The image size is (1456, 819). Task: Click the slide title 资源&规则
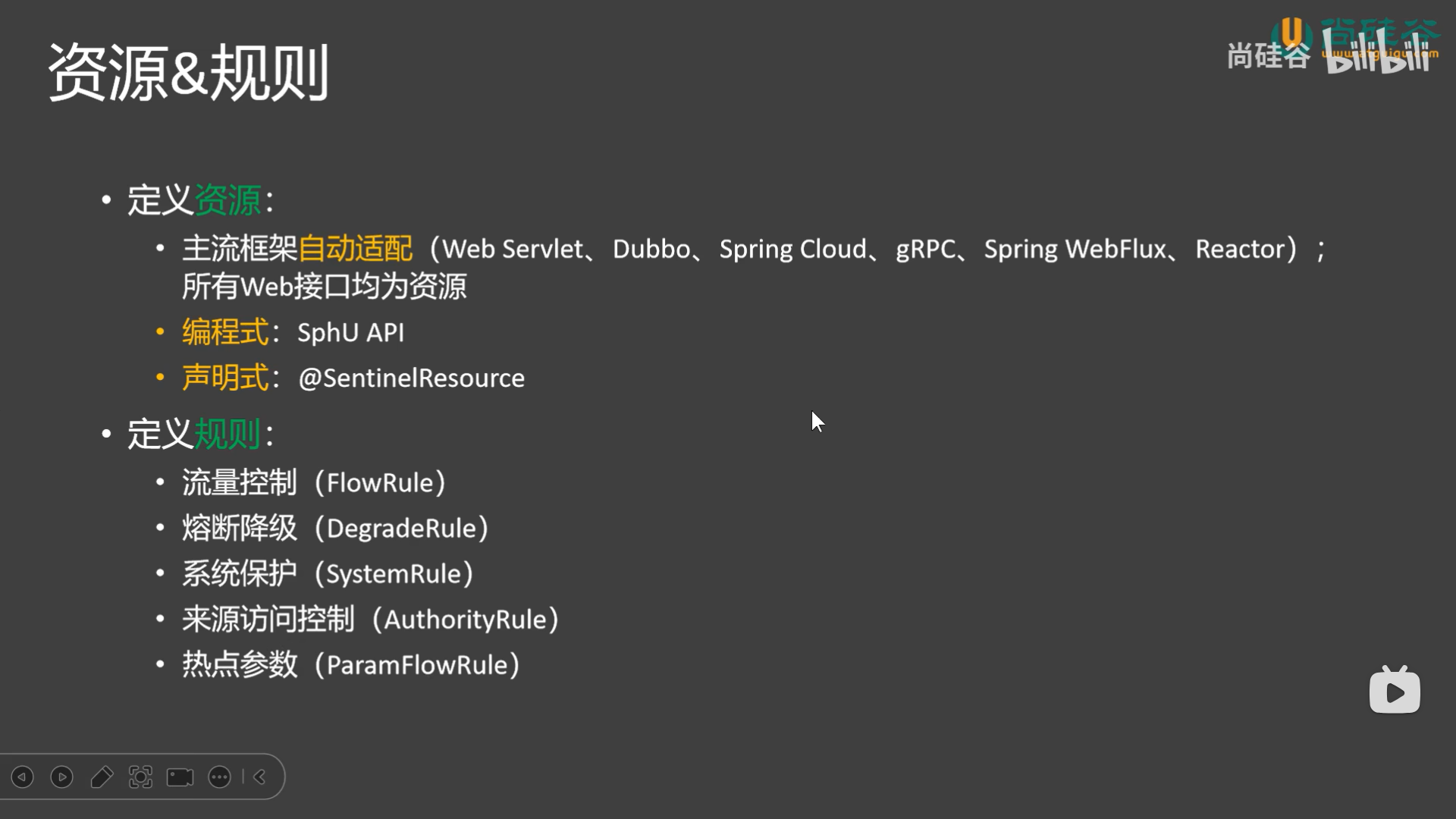pos(190,72)
